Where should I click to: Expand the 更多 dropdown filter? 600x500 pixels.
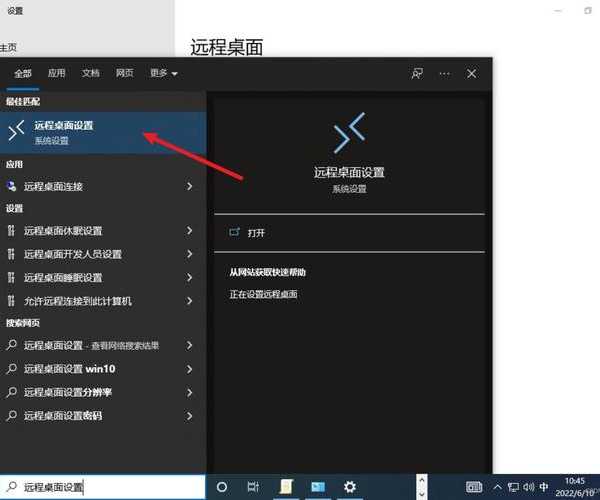tap(163, 73)
